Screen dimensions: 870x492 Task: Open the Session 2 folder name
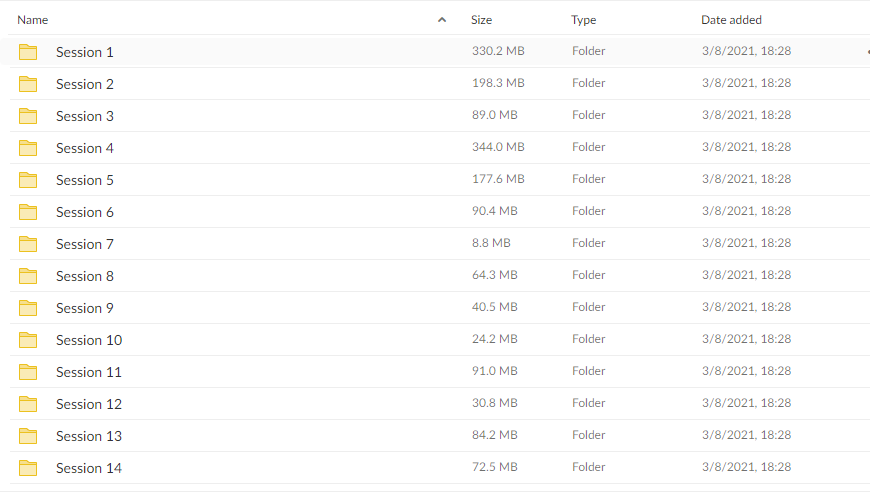pos(85,84)
